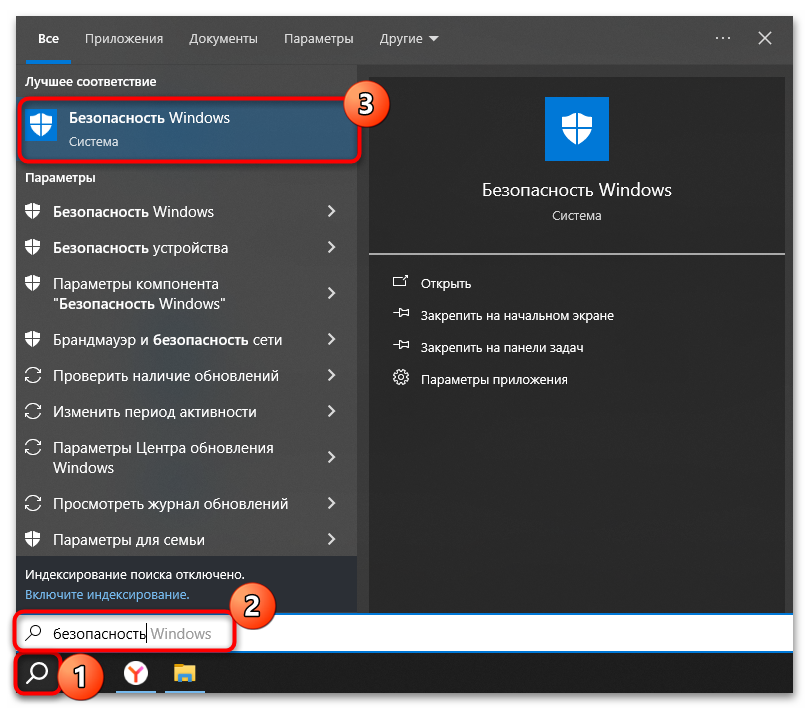Click the pin icon for Закрепить на начальном экране
The image size is (809, 709).
399,315
